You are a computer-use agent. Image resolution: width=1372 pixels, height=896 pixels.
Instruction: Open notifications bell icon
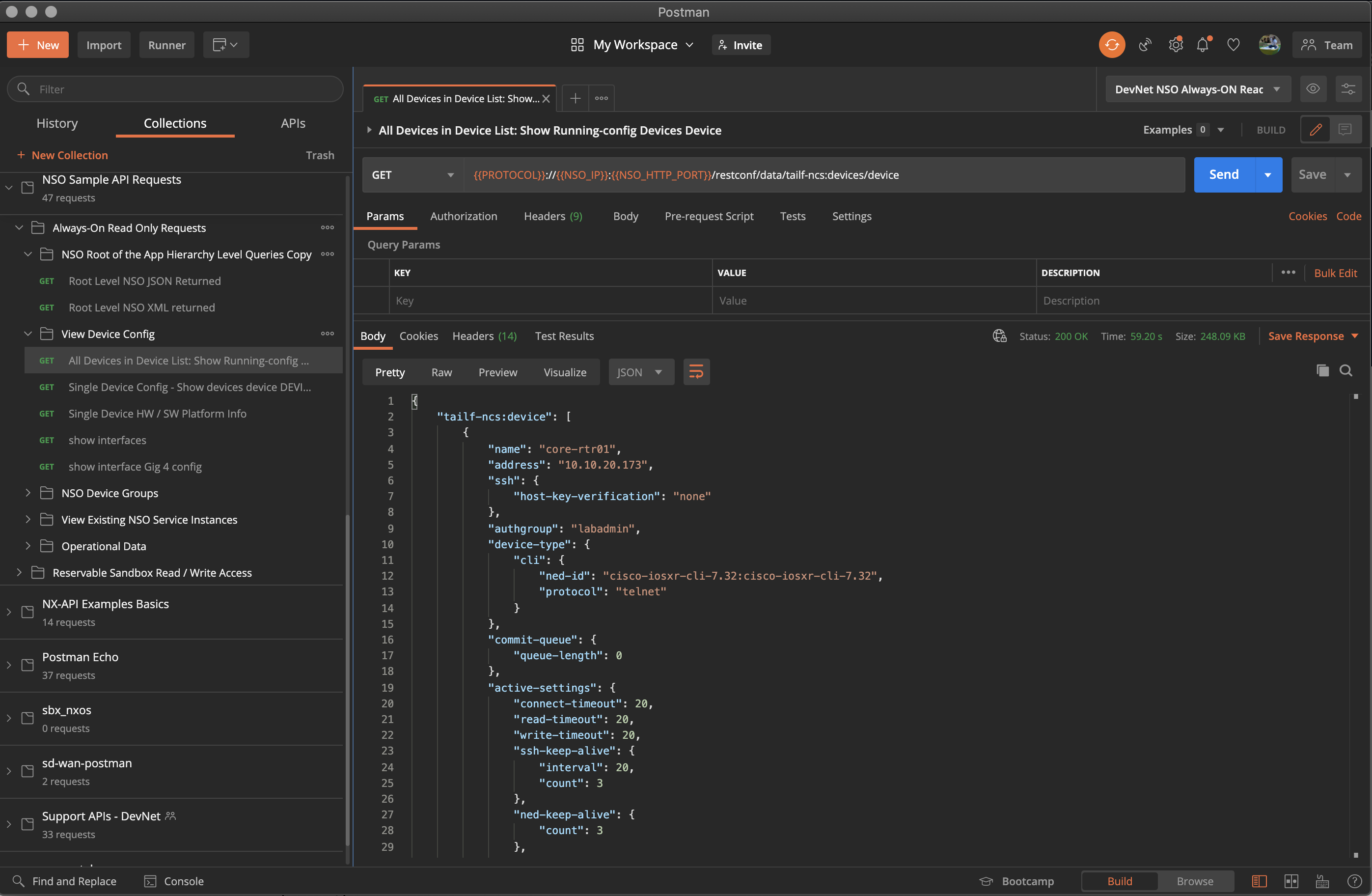1203,45
